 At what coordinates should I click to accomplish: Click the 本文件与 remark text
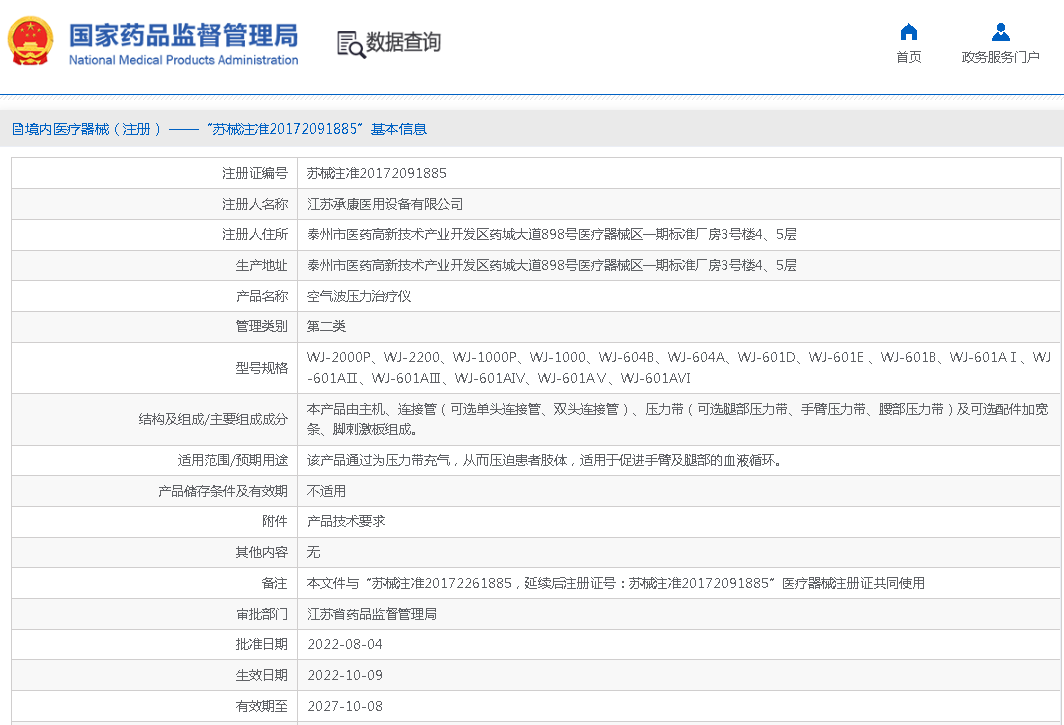(x=615, y=583)
